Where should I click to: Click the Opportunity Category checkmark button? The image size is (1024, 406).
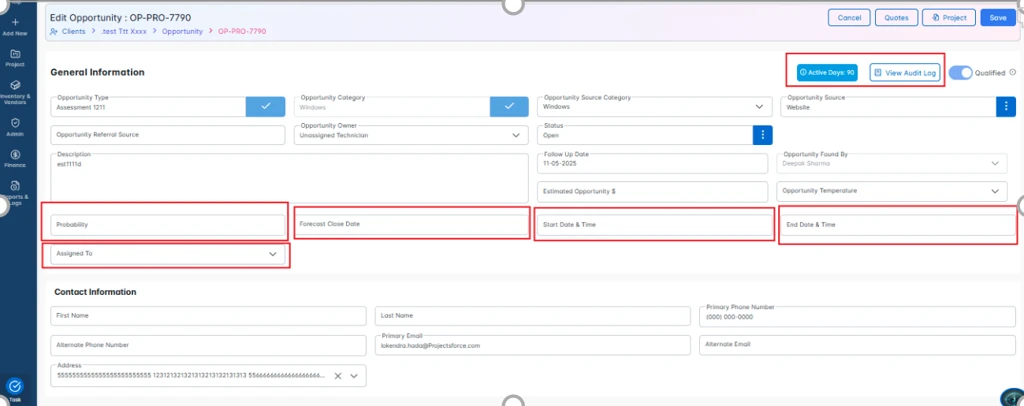(509, 106)
